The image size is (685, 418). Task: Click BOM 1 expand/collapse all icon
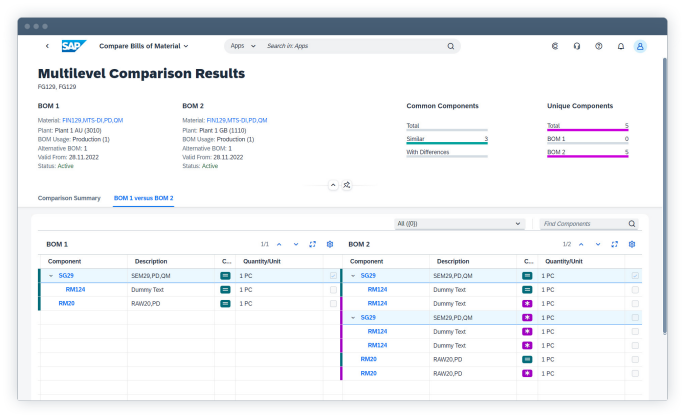point(313,244)
